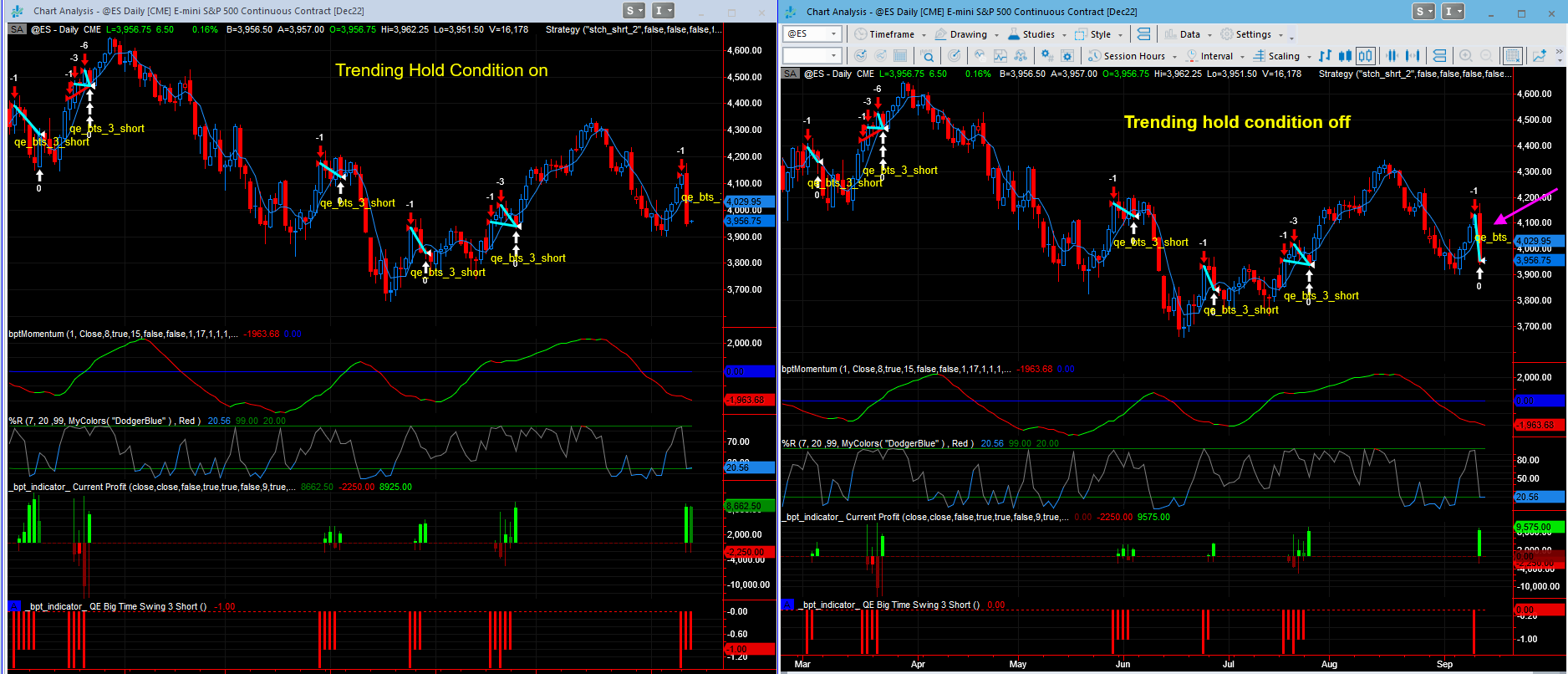This screenshot has width=1568, height=674.
Task: Click the add chart analysis icon
Action: [x=1539, y=56]
